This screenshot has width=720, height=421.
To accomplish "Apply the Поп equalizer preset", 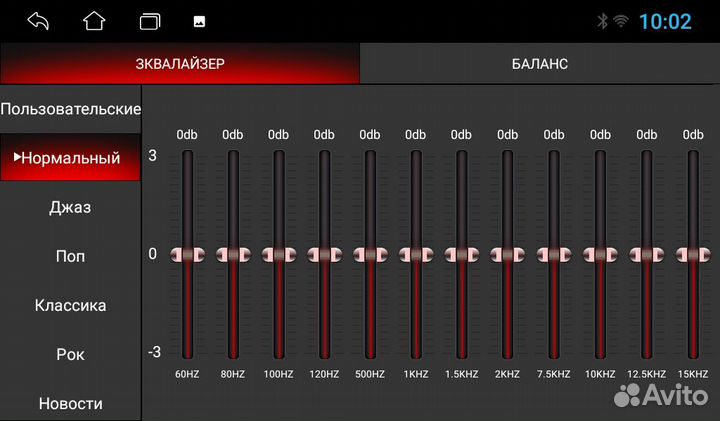I will (70, 256).
